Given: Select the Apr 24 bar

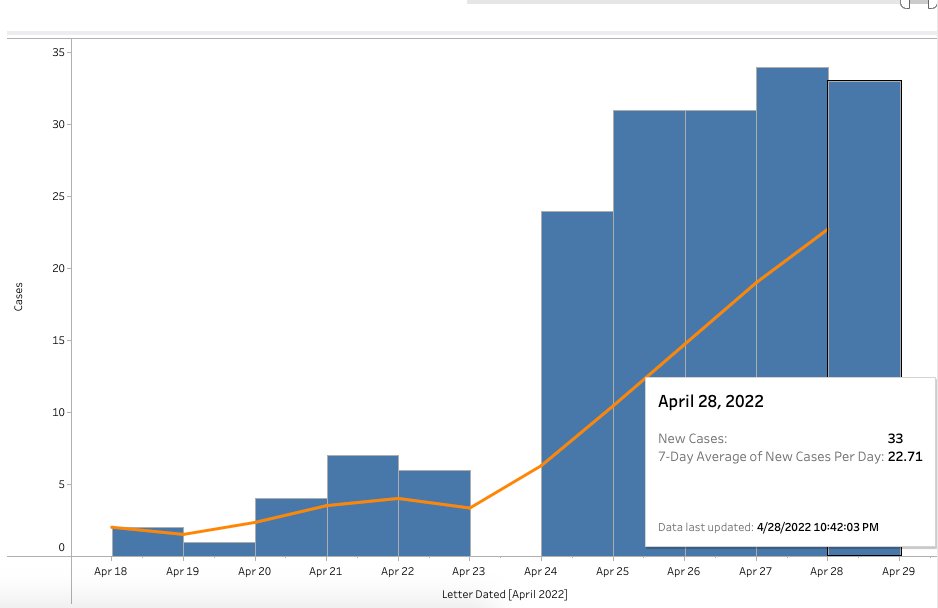Looking at the screenshot, I should click(577, 384).
